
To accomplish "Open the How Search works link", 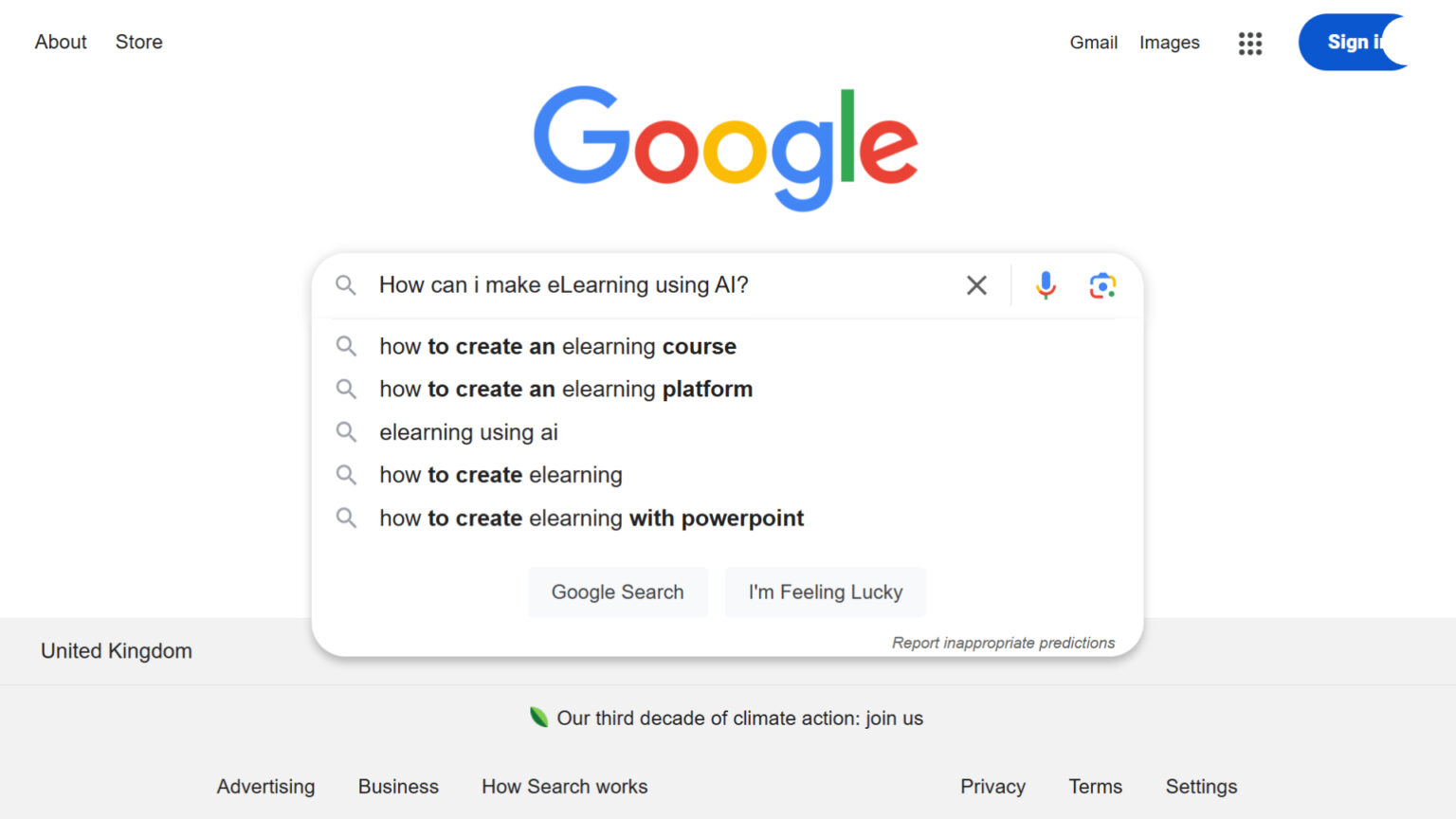I will 564,786.
